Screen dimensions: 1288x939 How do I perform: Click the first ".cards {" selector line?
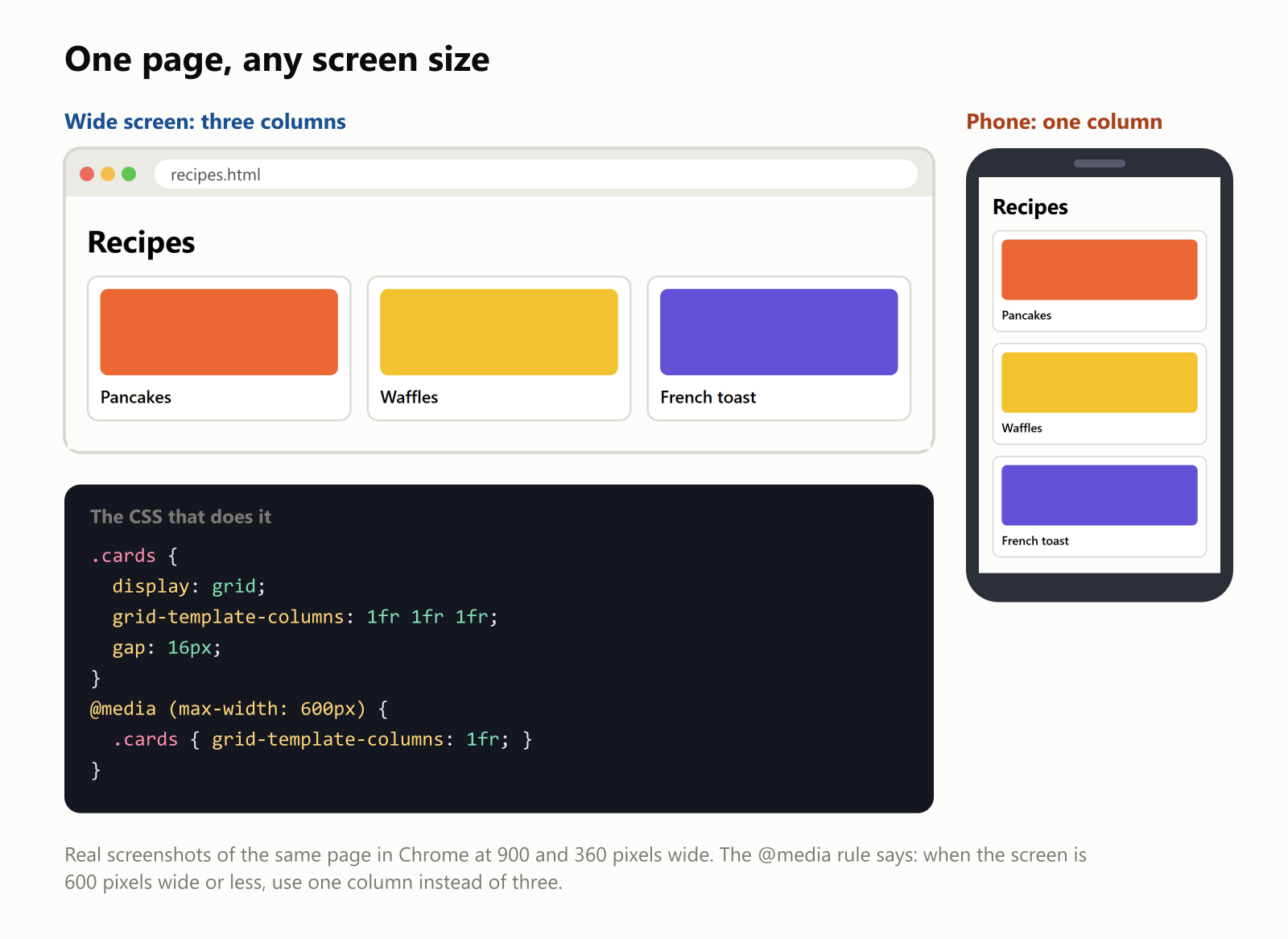tap(134, 556)
